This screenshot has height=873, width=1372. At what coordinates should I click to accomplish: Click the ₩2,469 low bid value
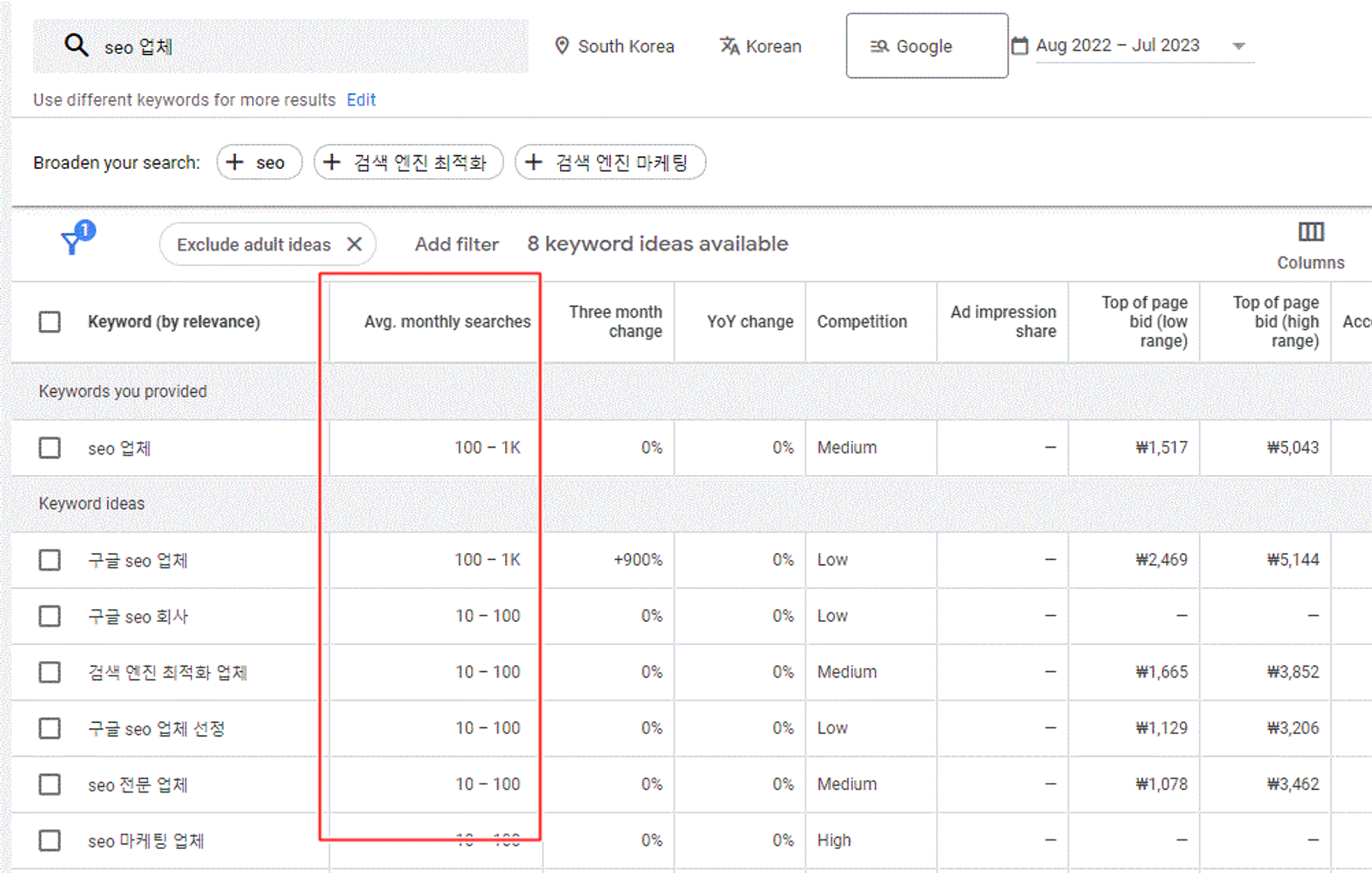[x=1162, y=560]
